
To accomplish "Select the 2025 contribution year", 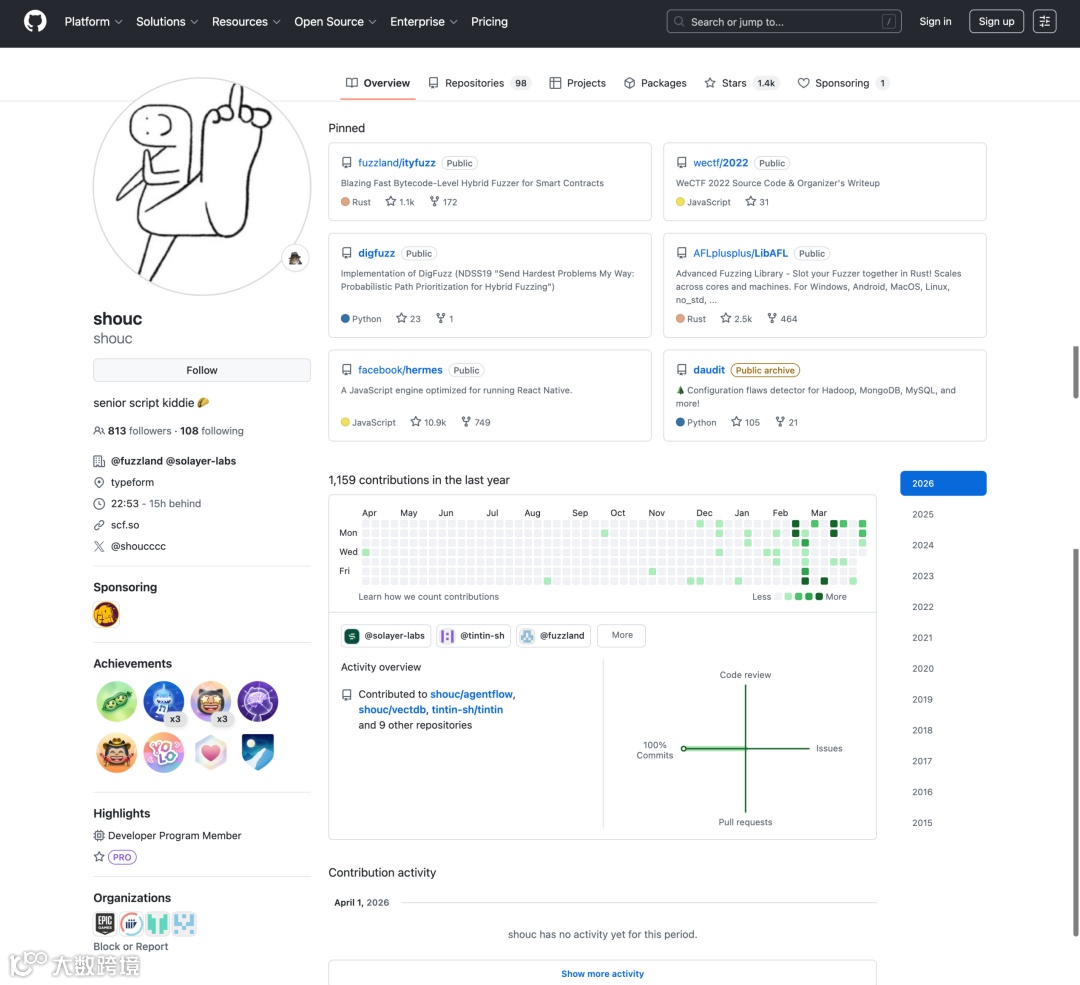I will 923,515.
